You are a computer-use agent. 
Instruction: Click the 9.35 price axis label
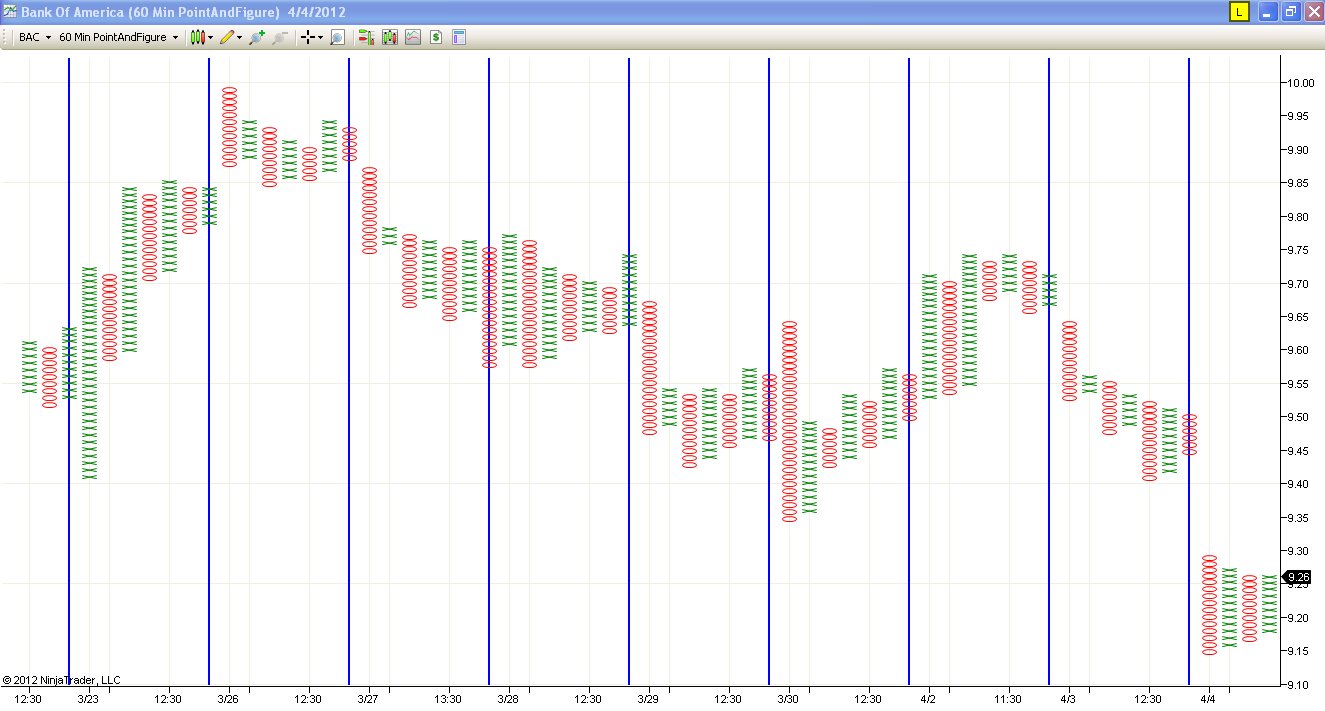pyautogui.click(x=1299, y=518)
